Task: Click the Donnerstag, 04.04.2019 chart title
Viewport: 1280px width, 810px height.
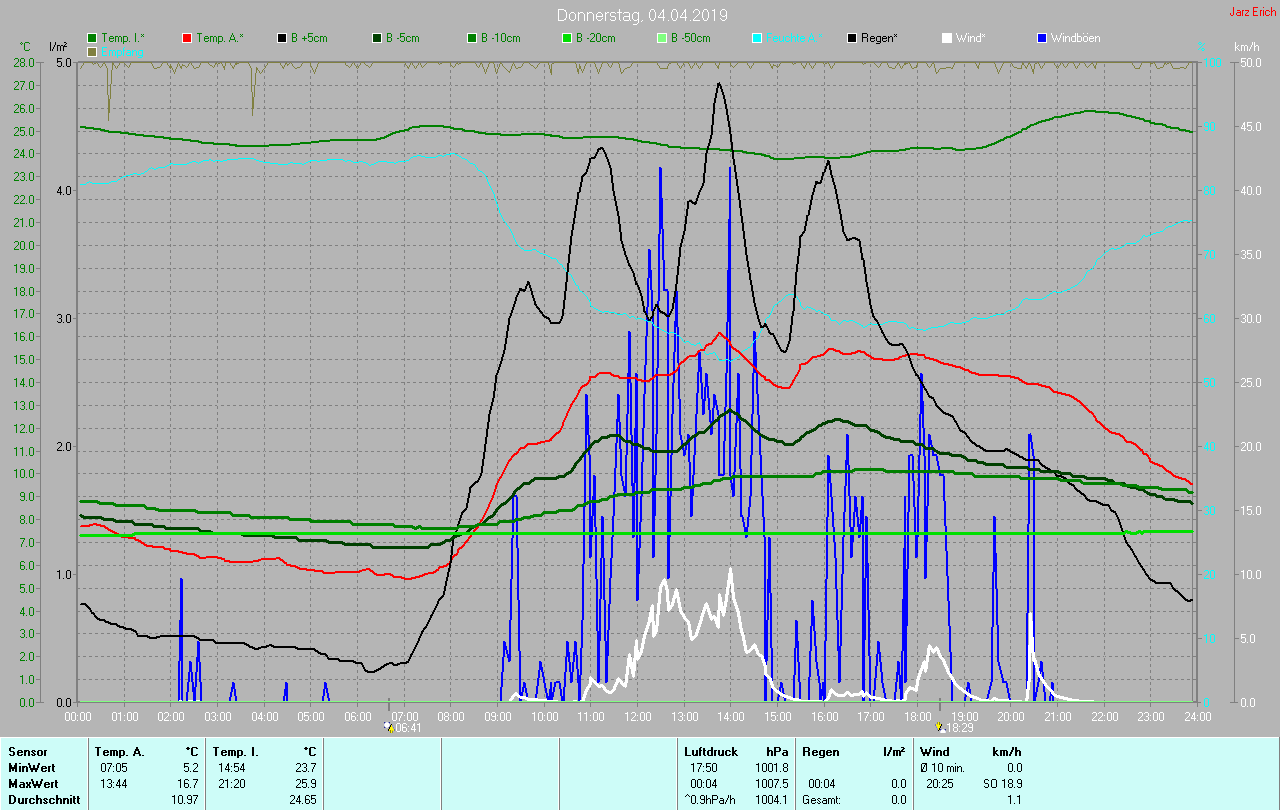Action: pyautogui.click(x=642, y=15)
